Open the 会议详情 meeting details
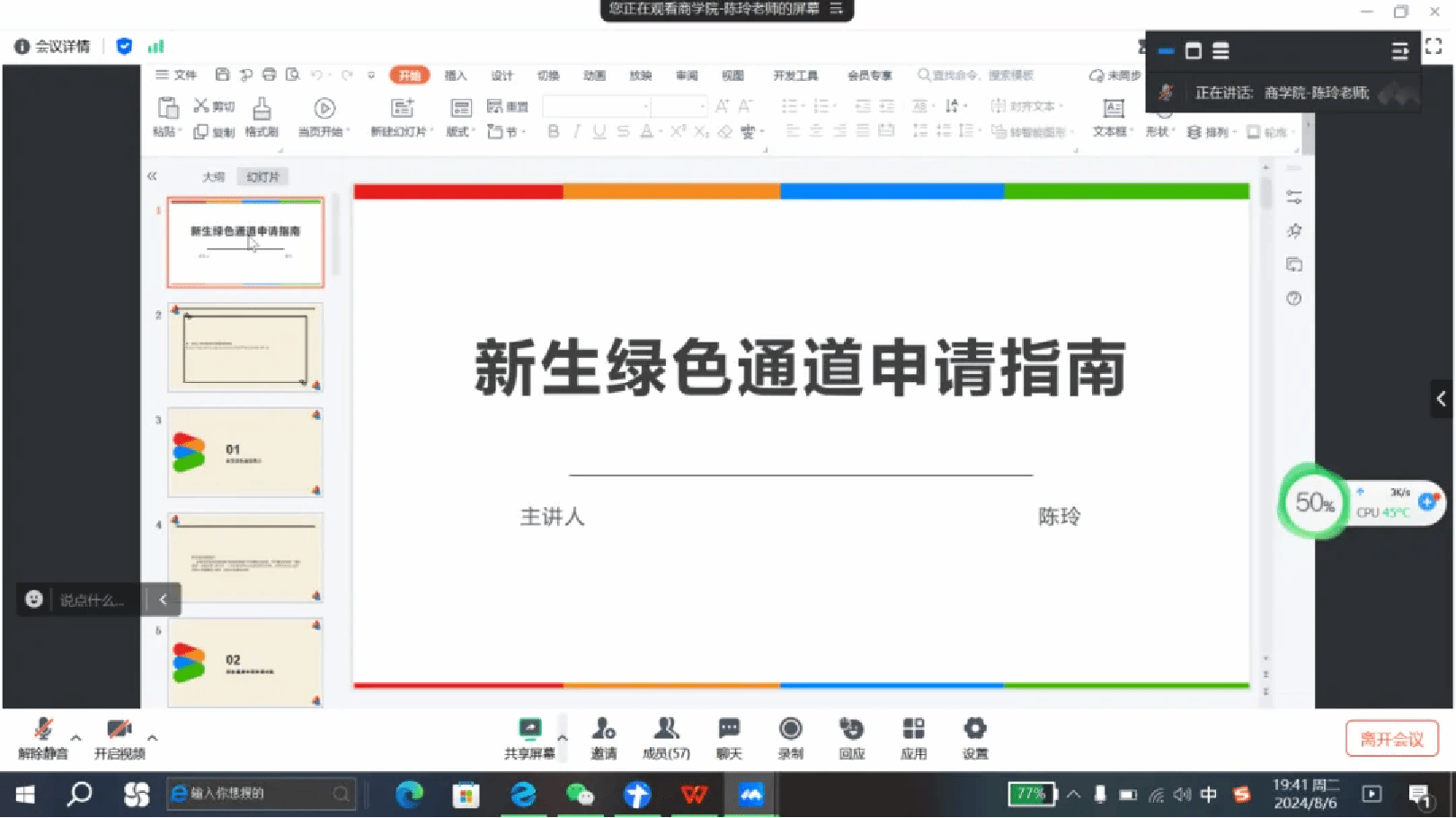 point(53,47)
